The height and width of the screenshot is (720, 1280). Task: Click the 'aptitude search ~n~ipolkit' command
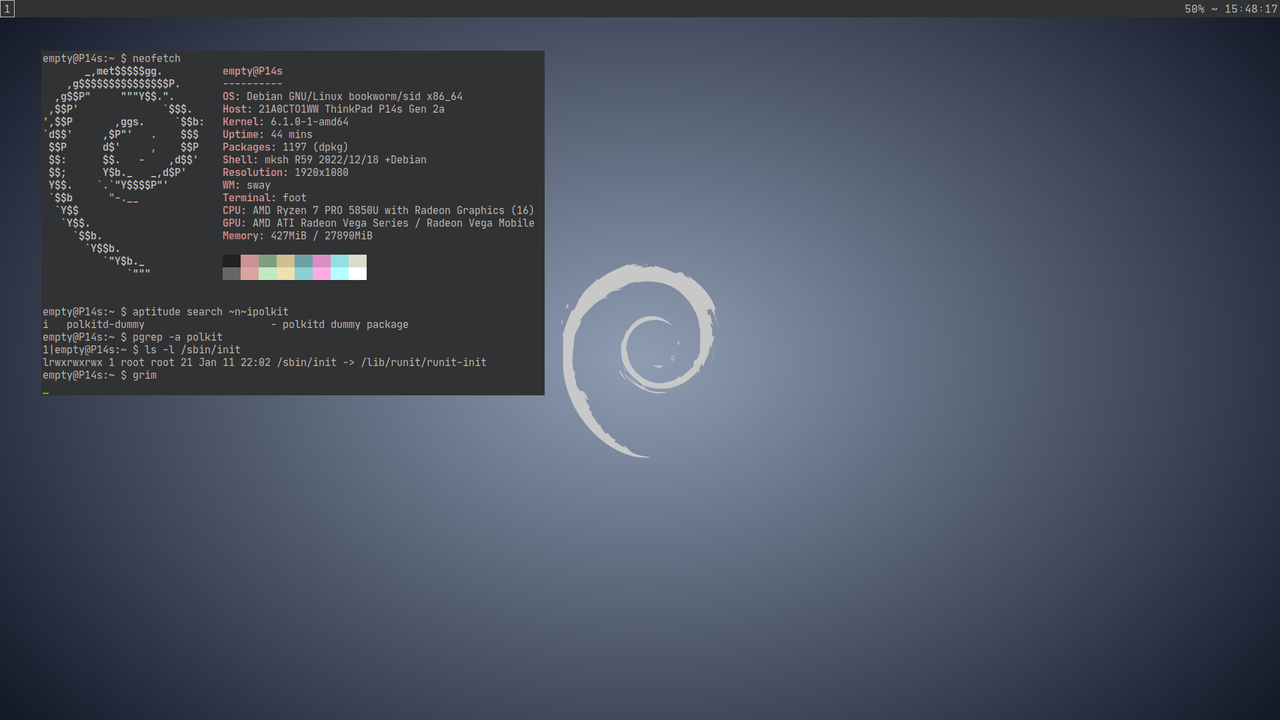coord(211,312)
